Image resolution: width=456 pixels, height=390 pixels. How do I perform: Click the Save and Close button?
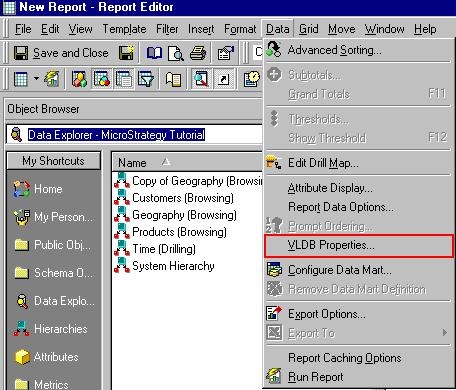pos(61,53)
